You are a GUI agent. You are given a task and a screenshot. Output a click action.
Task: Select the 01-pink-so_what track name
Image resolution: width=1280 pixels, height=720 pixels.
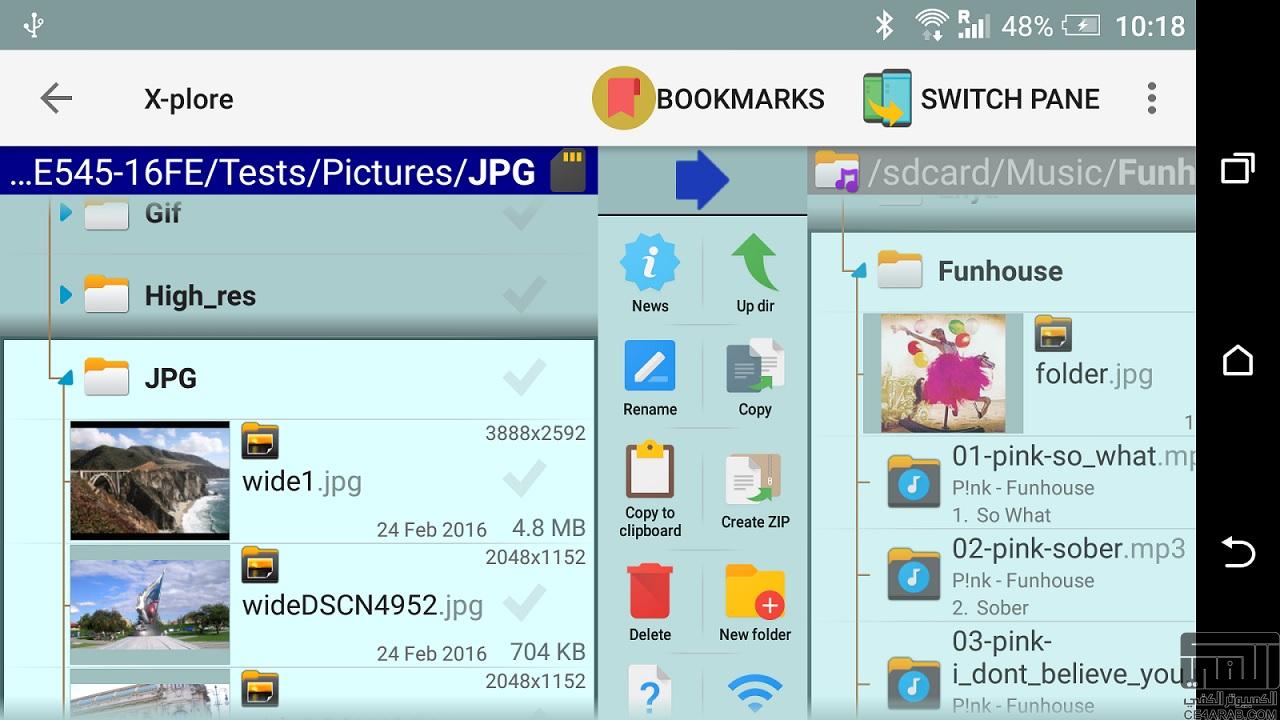tap(1074, 456)
